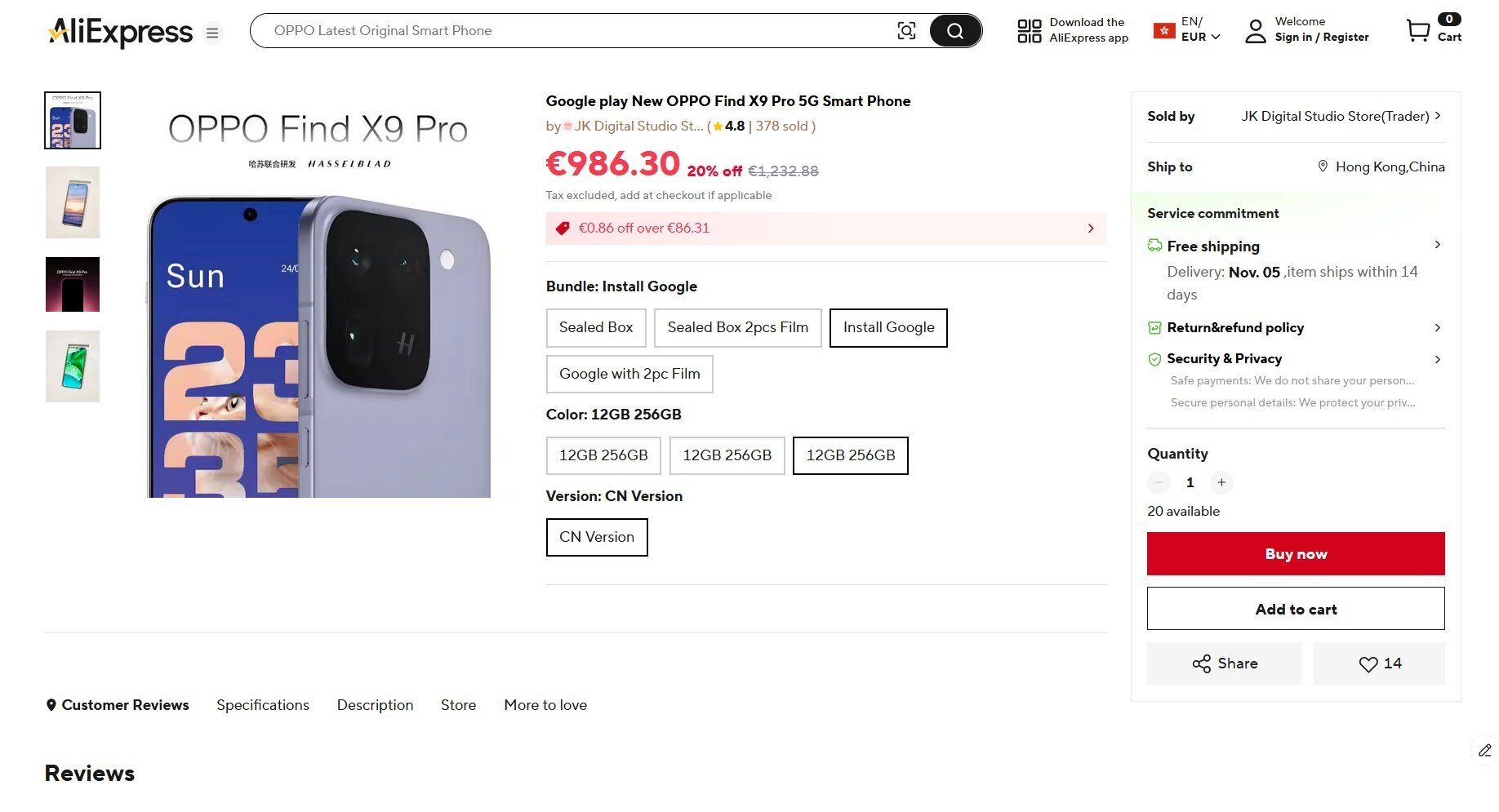Open the Description tab

[x=375, y=705]
